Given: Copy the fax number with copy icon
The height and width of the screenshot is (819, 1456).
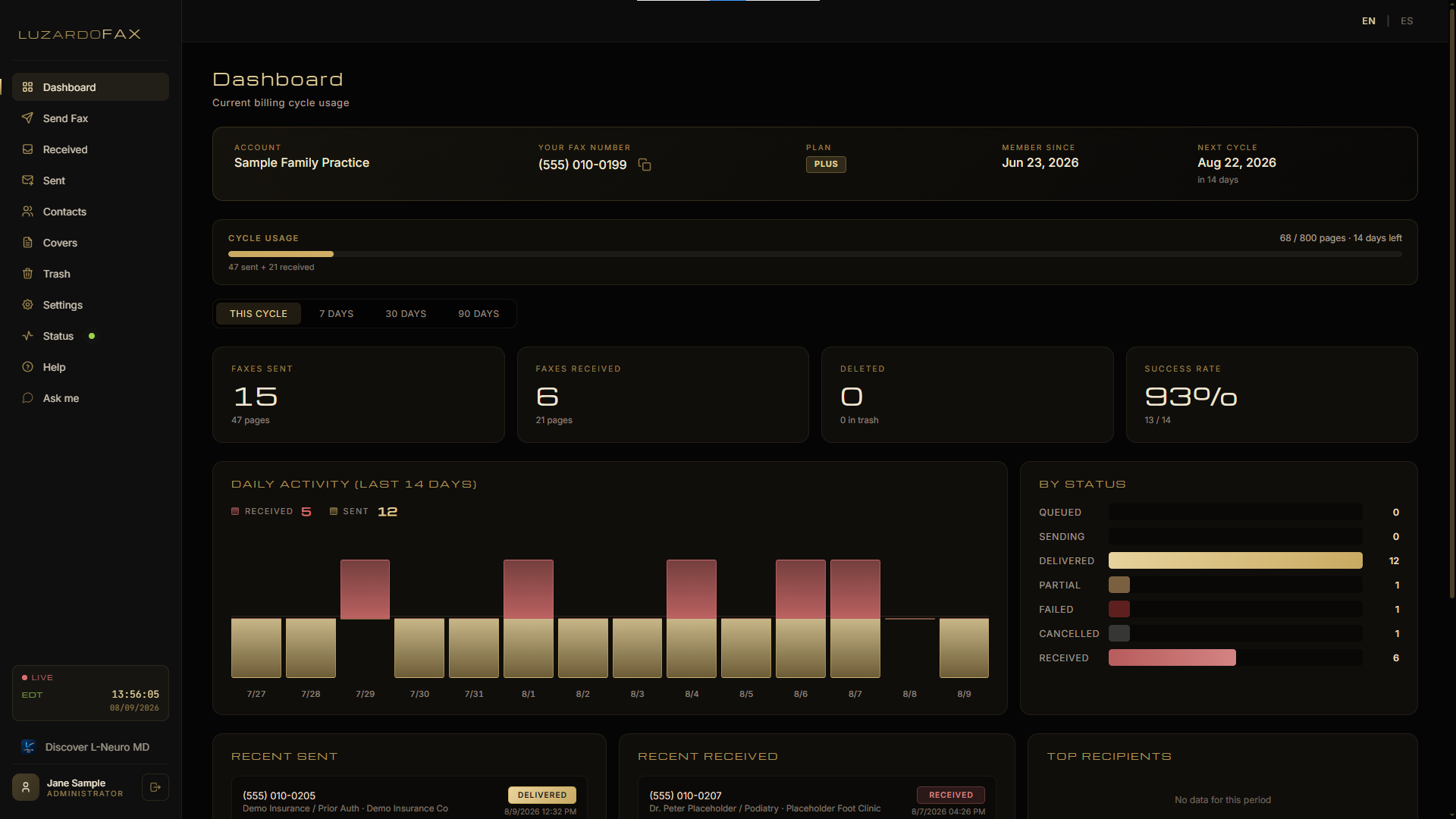Looking at the screenshot, I should click(x=645, y=165).
